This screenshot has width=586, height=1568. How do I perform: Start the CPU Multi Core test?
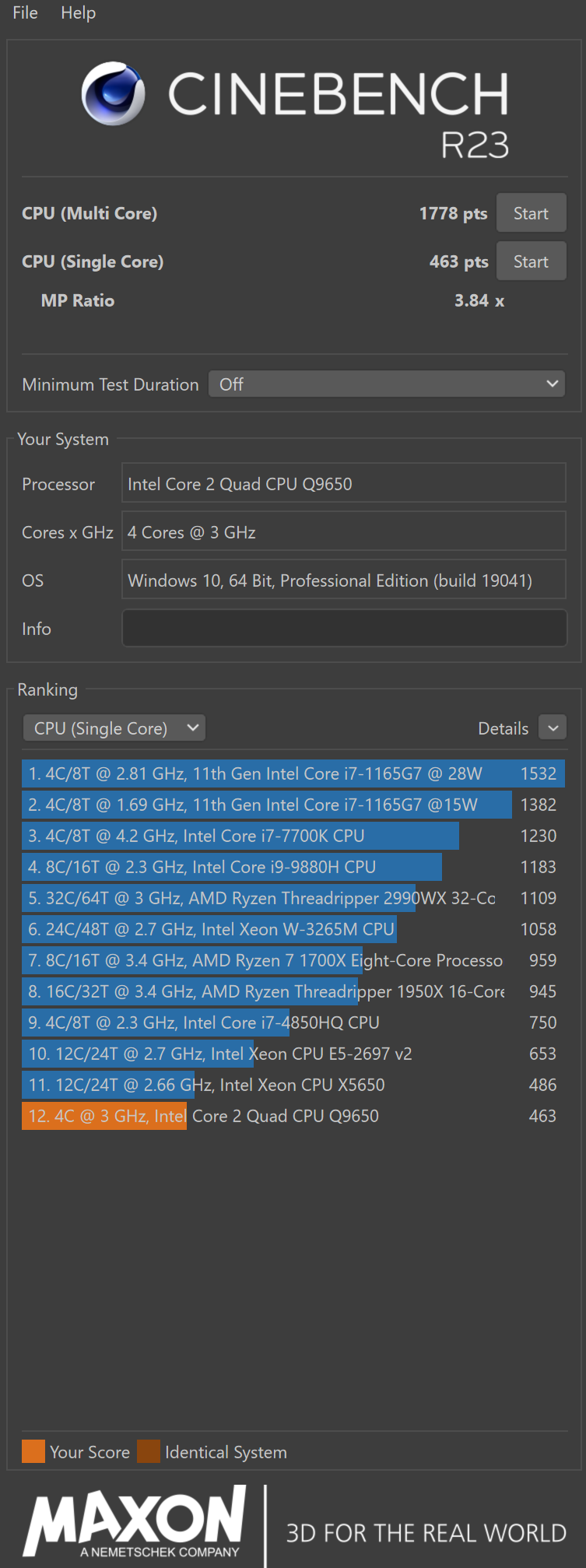click(531, 213)
